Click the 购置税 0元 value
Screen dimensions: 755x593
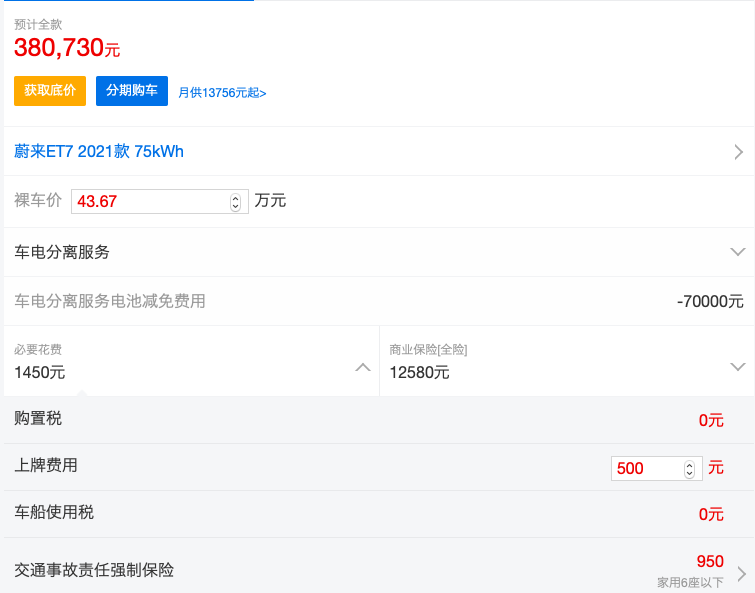point(711,420)
